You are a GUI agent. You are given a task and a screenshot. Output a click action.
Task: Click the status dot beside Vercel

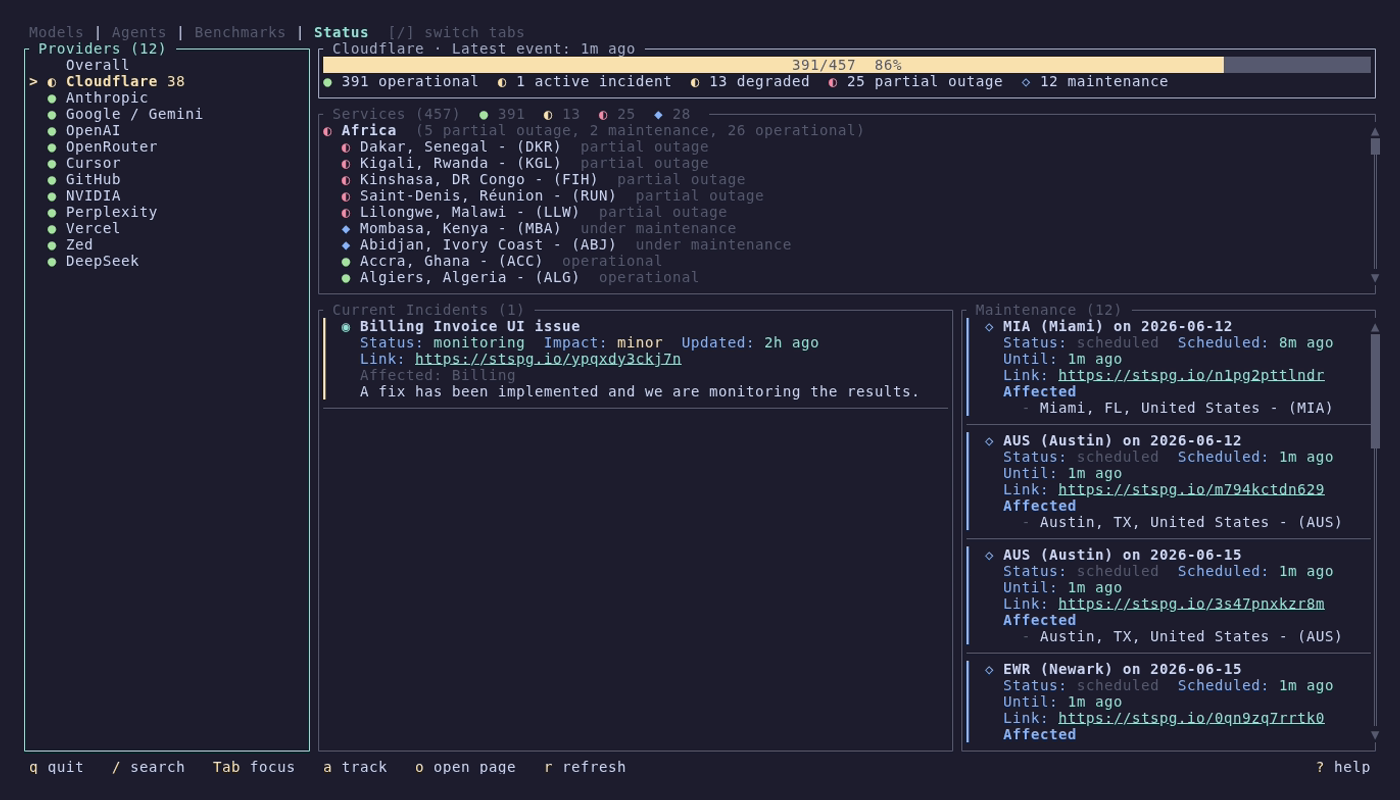(x=52, y=228)
